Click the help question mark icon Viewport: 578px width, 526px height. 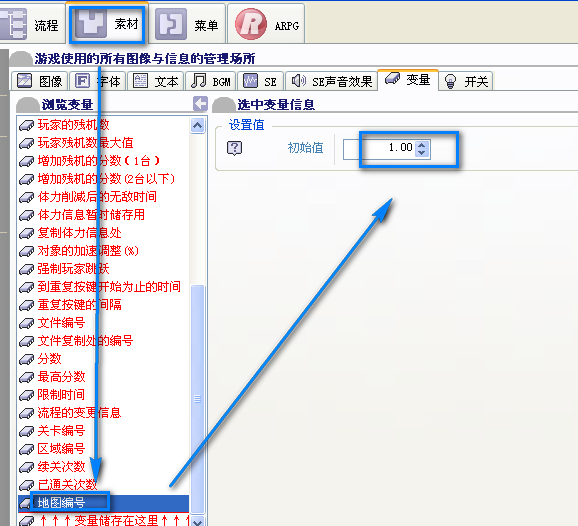pos(234,148)
